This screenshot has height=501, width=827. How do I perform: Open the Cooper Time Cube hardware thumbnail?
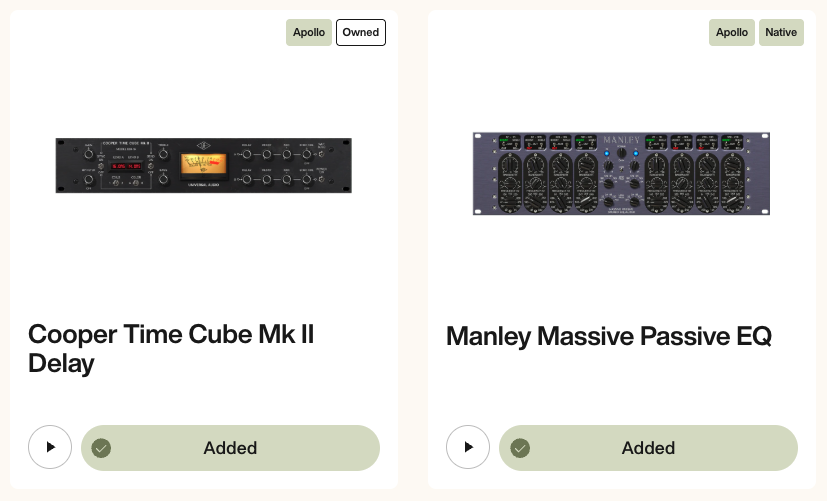[203, 165]
